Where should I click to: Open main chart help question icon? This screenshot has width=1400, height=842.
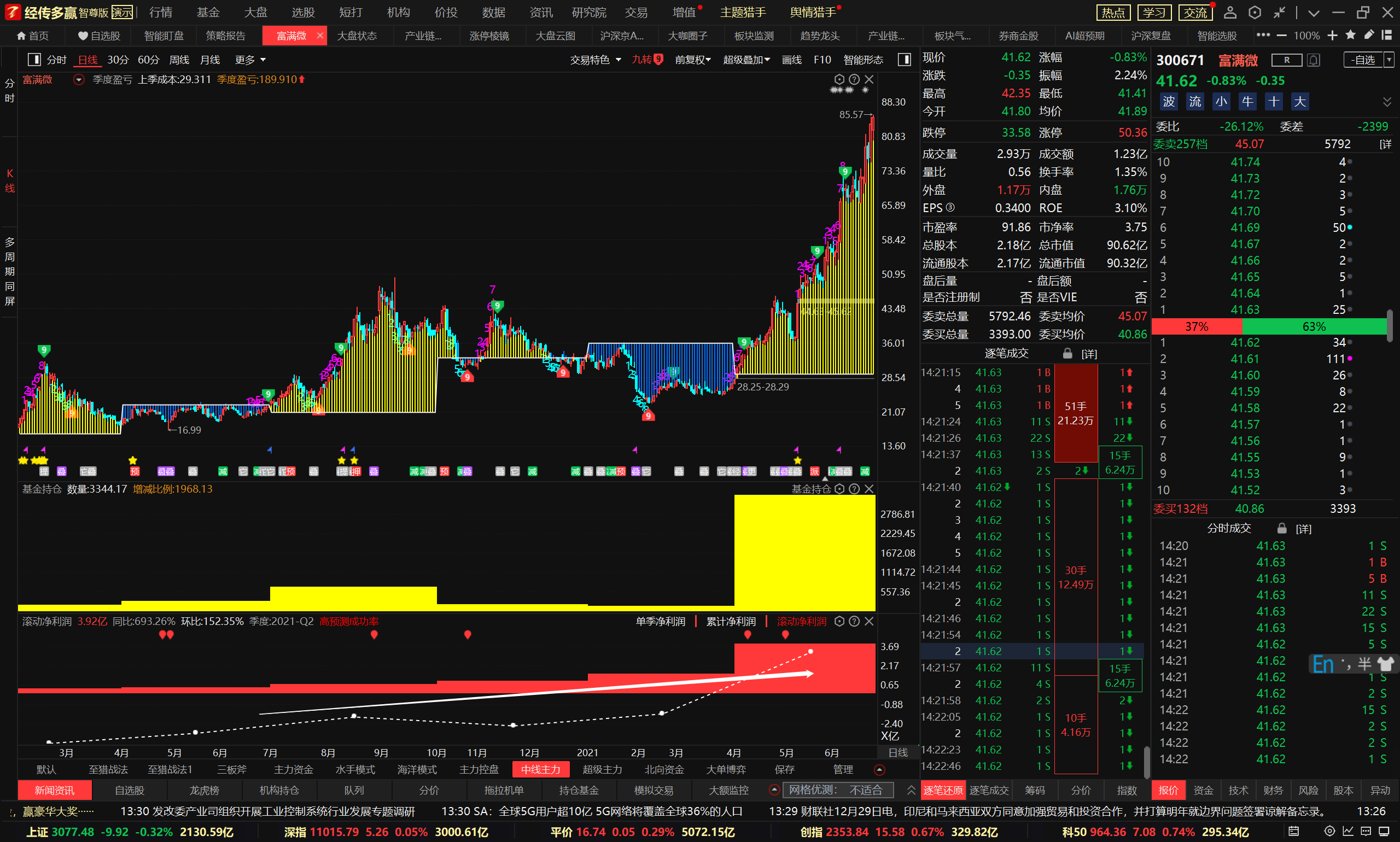854,79
